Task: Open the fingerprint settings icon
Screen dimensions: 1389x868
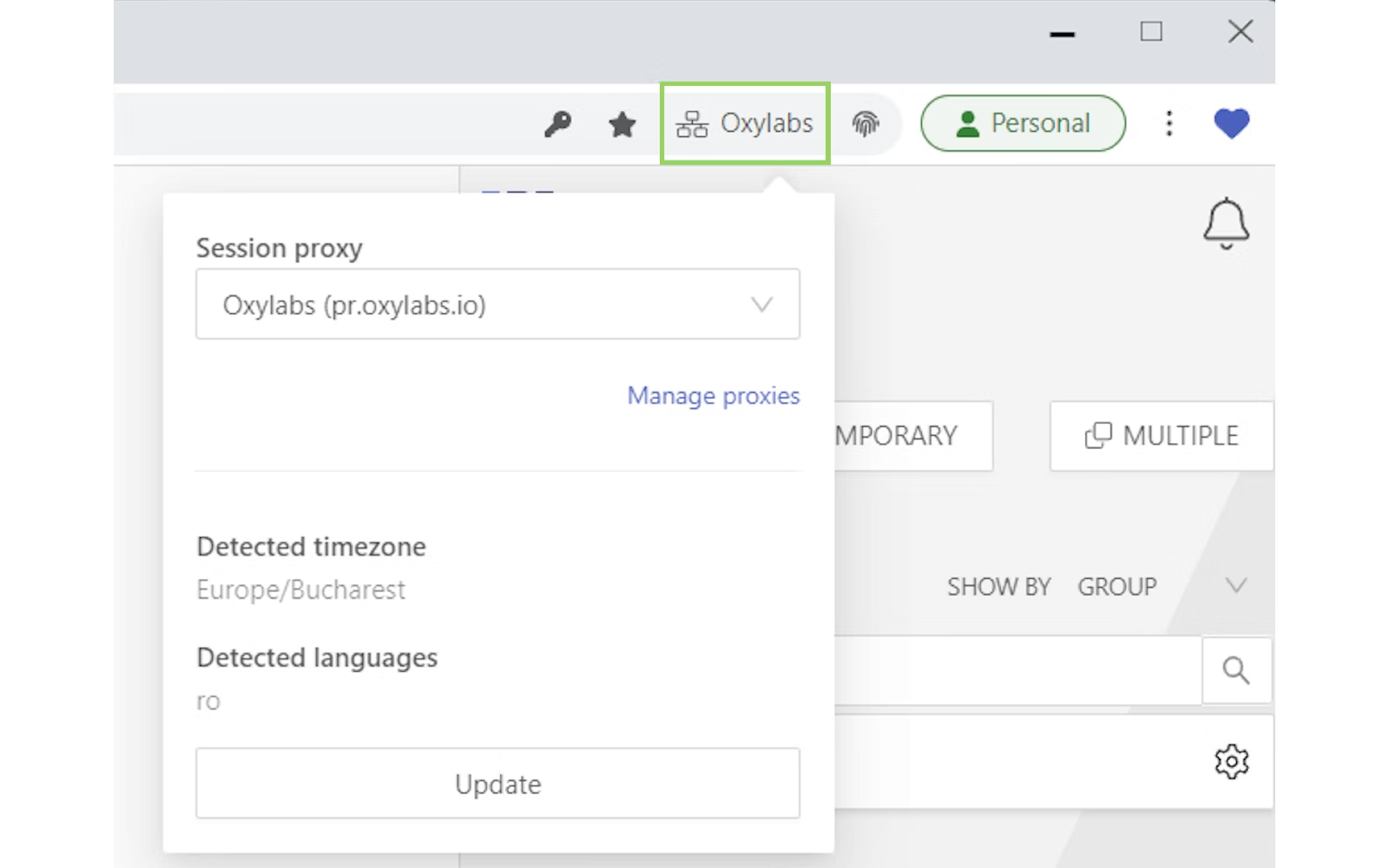Action: [866, 124]
